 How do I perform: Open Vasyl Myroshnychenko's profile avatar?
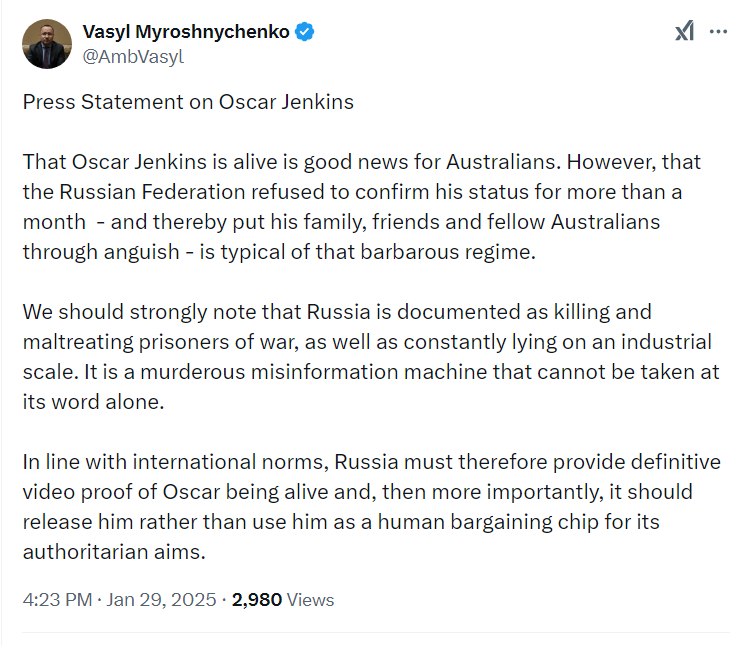pos(47,44)
